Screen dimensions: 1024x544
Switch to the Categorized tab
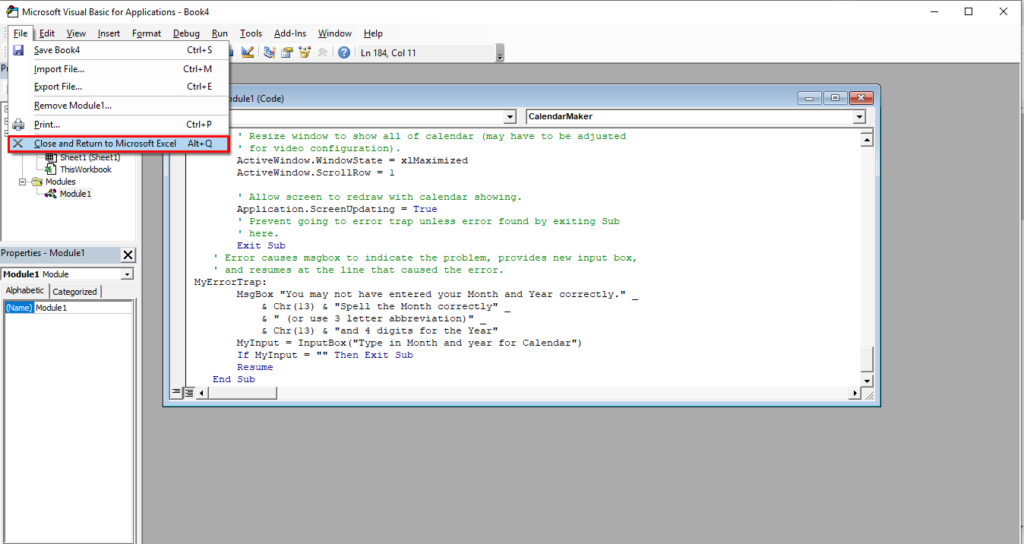click(75, 292)
